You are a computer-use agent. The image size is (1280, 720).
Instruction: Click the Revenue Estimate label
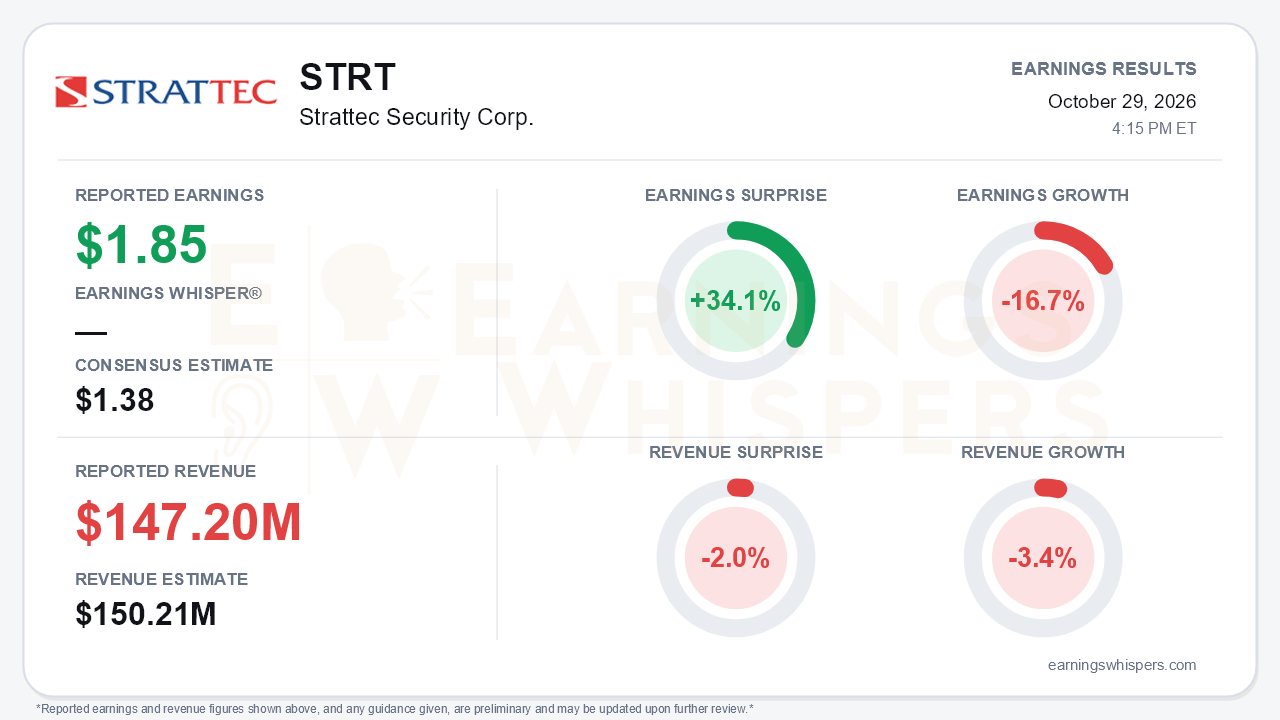[162, 580]
